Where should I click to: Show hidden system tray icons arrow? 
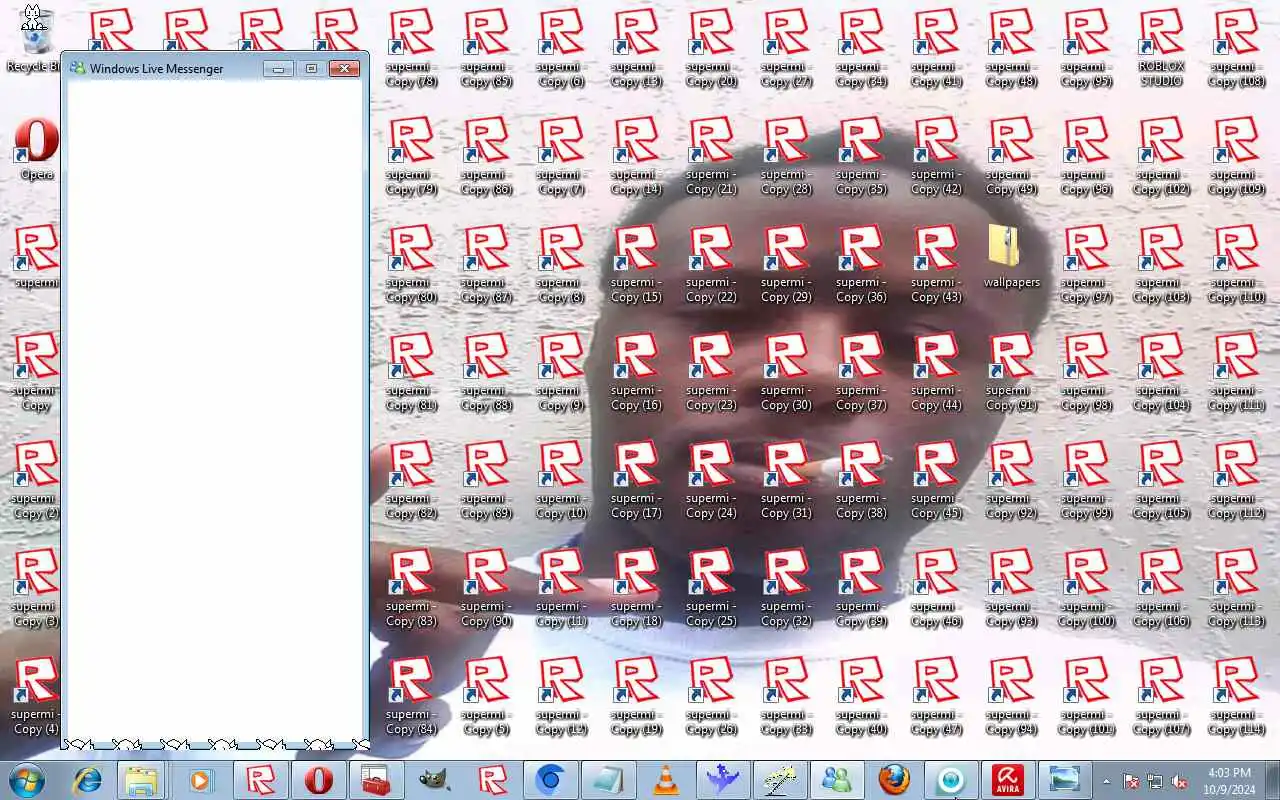pyautogui.click(x=1106, y=781)
